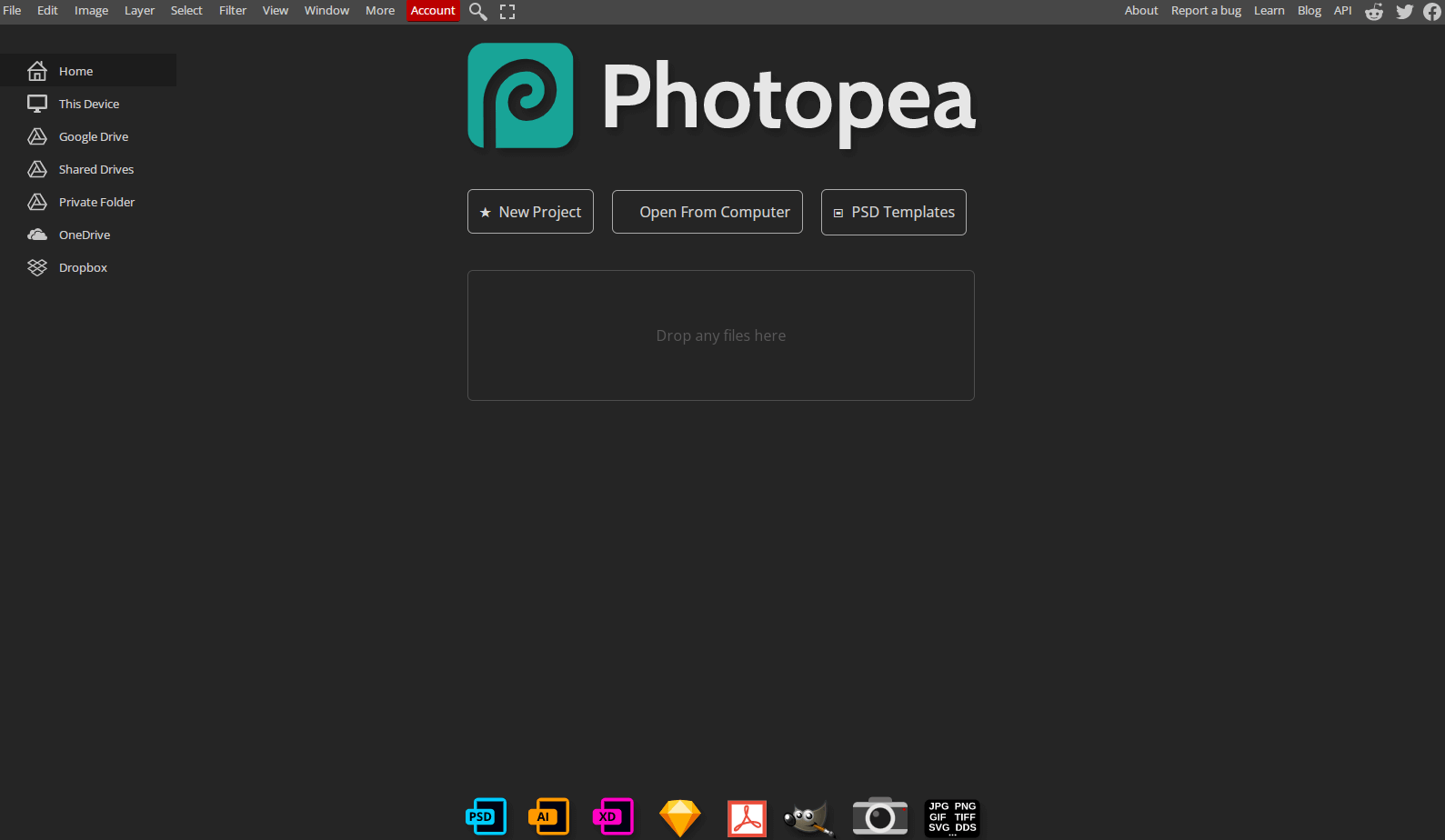This screenshot has height=840, width=1445.
Task: Click the Google Drive triangle icon
Action: [x=37, y=136]
